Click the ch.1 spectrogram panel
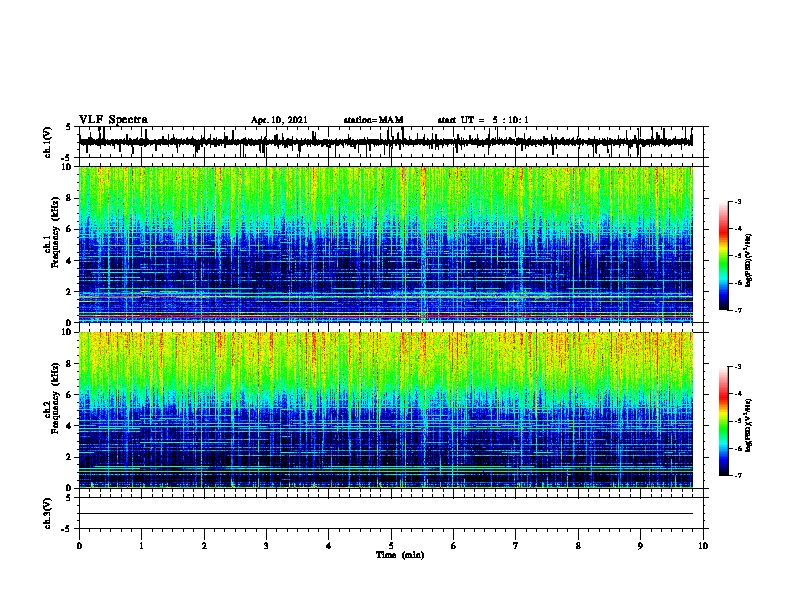This screenshot has height=612, width=792. pos(386,244)
